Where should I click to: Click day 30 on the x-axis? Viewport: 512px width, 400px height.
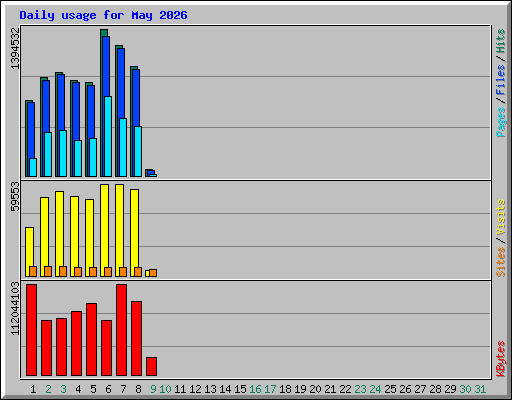coord(465,389)
